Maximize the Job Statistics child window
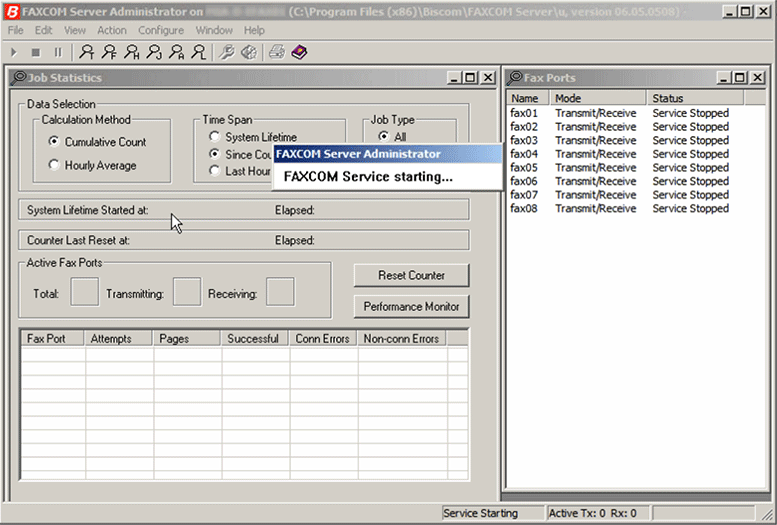Image resolution: width=777 pixels, height=525 pixels. tap(470, 77)
